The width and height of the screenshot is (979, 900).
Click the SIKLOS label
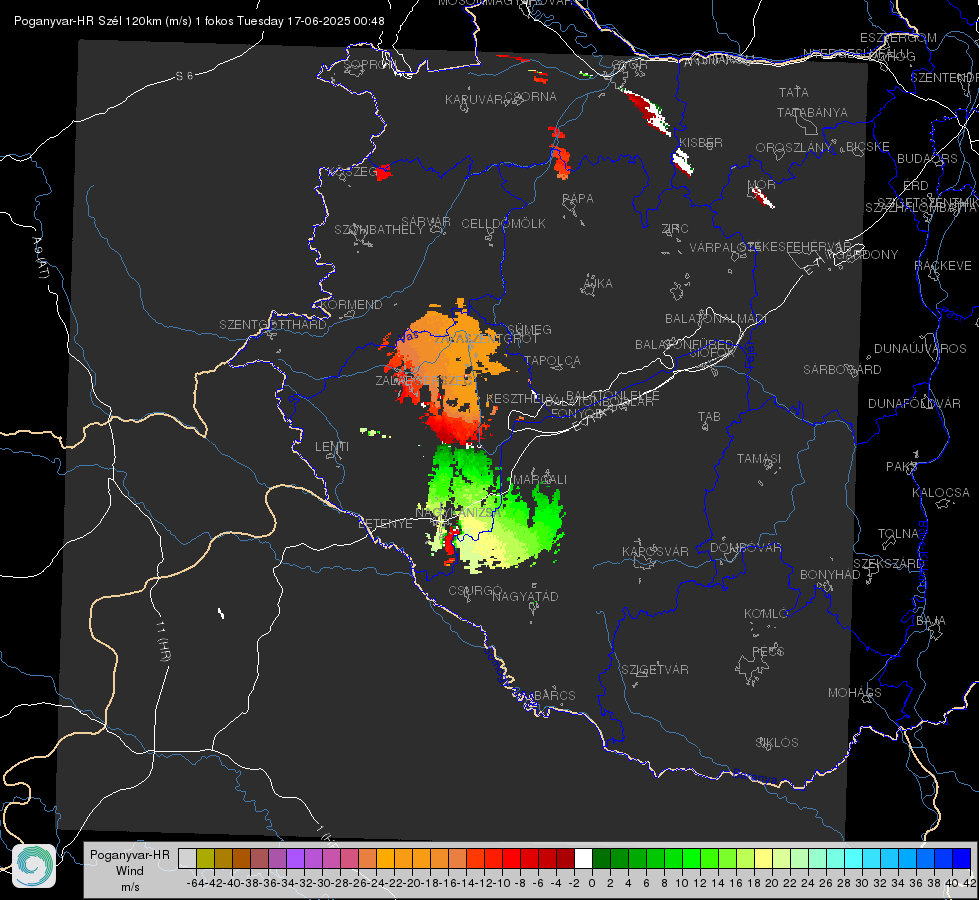tap(777, 742)
